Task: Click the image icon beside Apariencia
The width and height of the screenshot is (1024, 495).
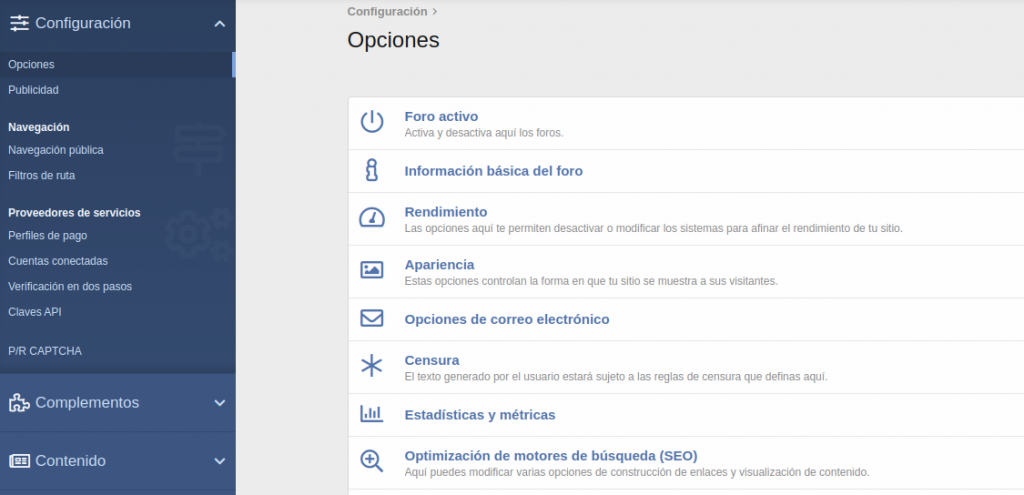Action: point(372,270)
